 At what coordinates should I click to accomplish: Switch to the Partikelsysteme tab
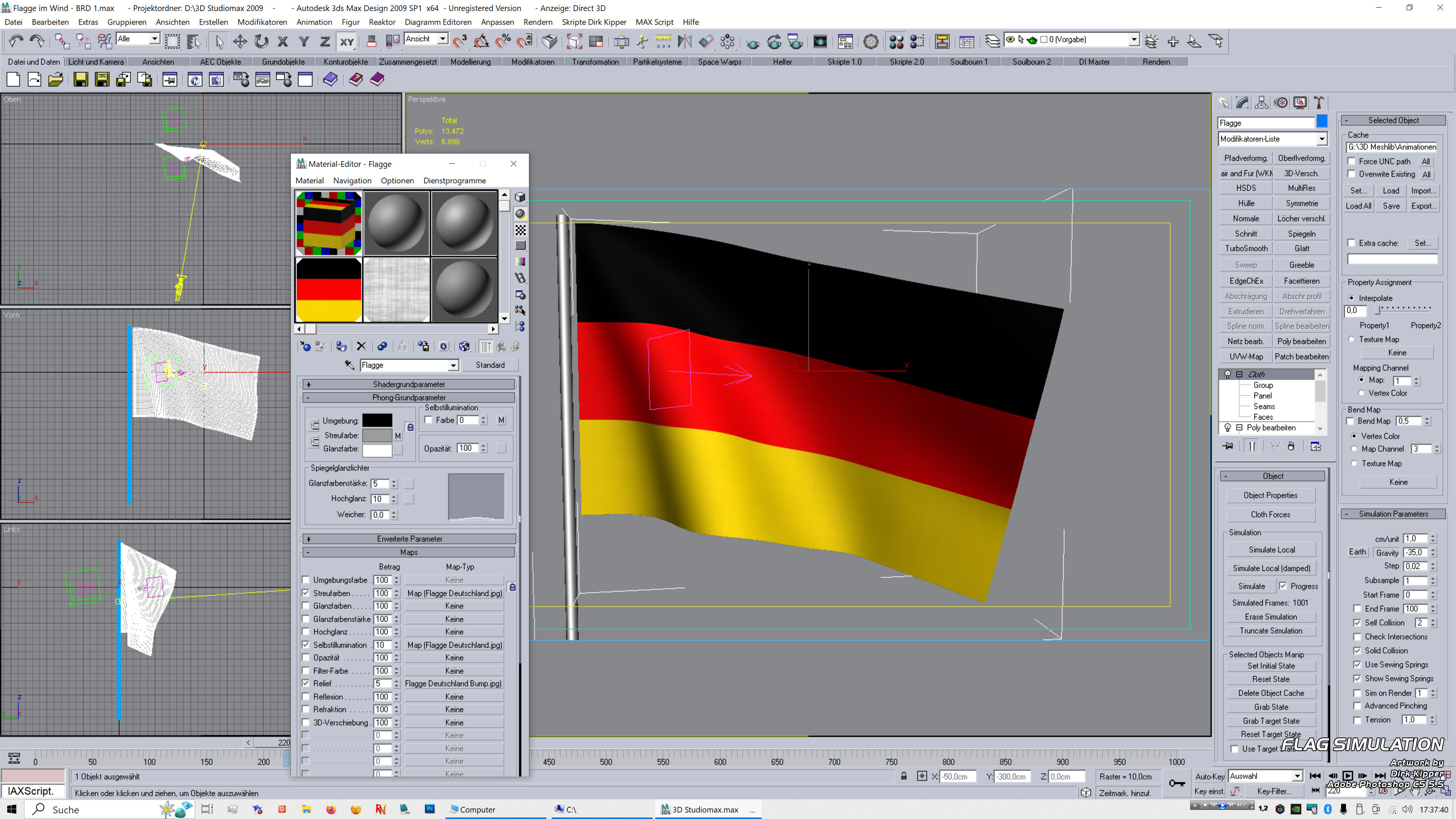pyautogui.click(x=657, y=61)
